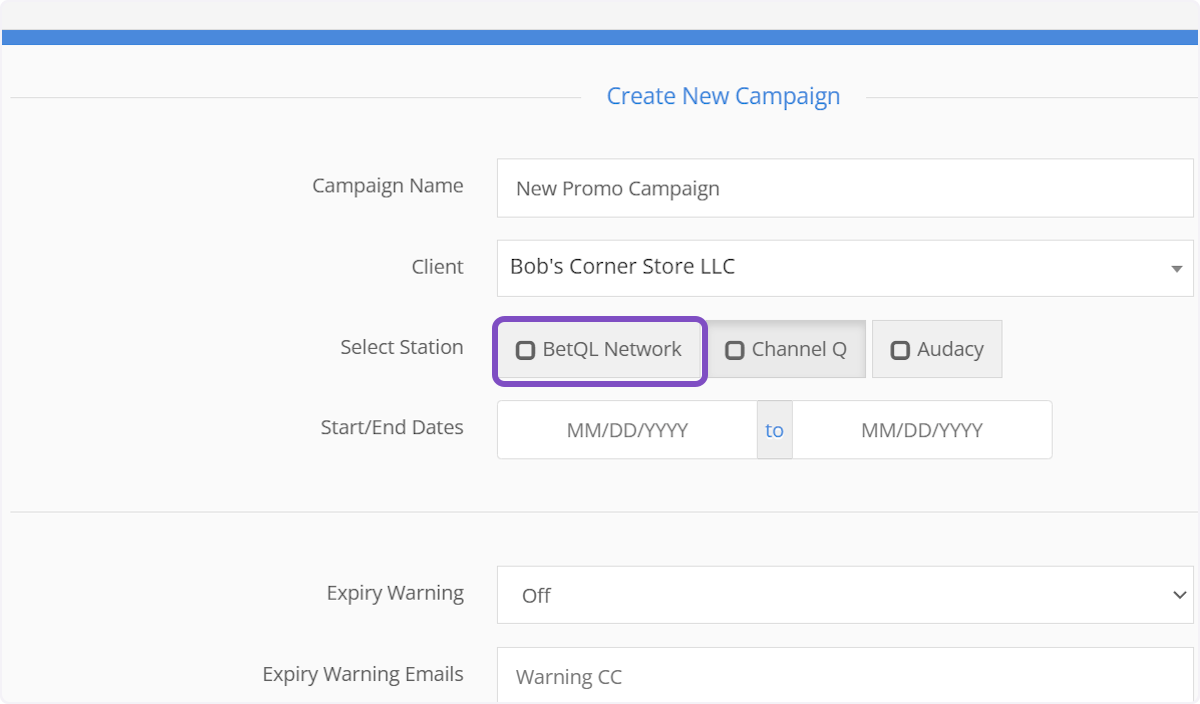1200x704 pixels.
Task: Click the end date MM/DD/YYYY field
Action: (x=921, y=430)
